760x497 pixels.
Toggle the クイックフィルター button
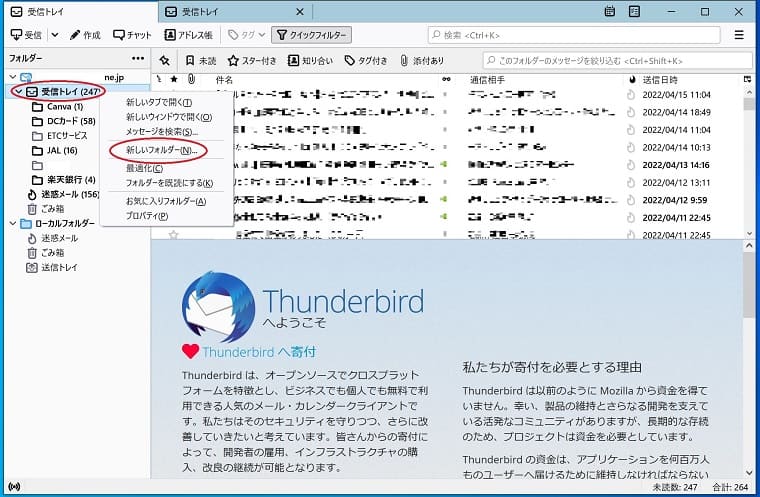tap(311, 35)
